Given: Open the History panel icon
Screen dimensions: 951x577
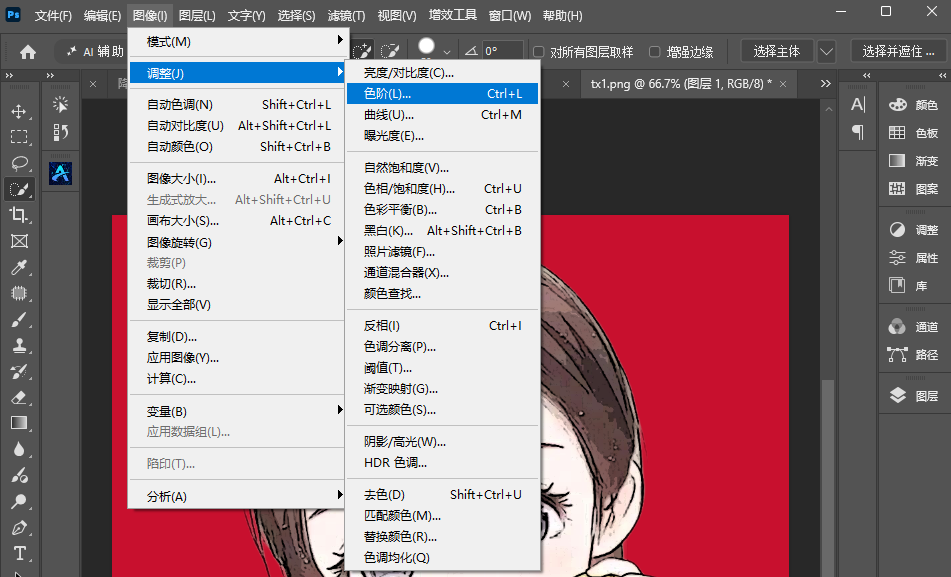Looking at the screenshot, I should coord(61,132).
